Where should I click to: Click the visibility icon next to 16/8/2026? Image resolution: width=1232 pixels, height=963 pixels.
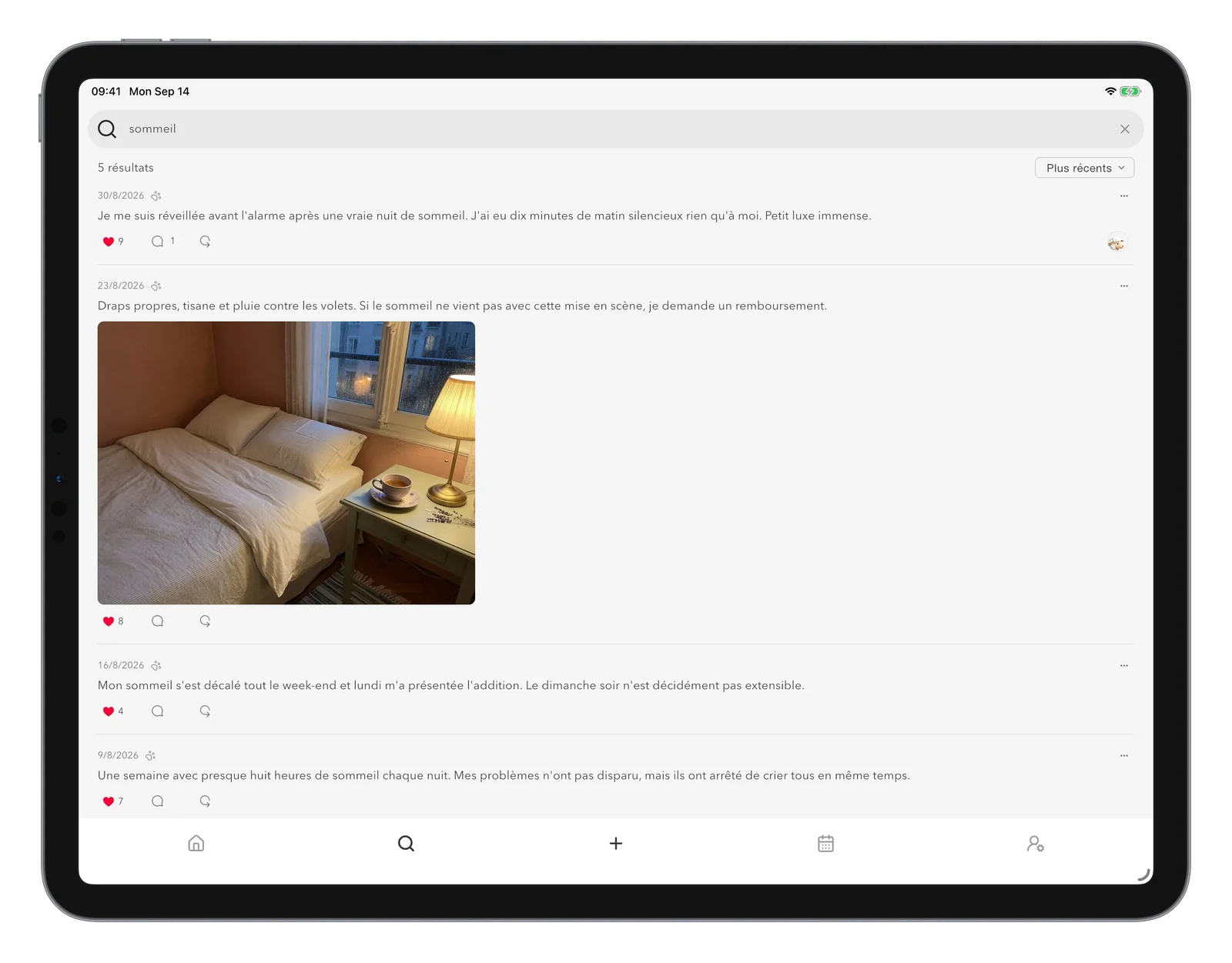[156, 665]
